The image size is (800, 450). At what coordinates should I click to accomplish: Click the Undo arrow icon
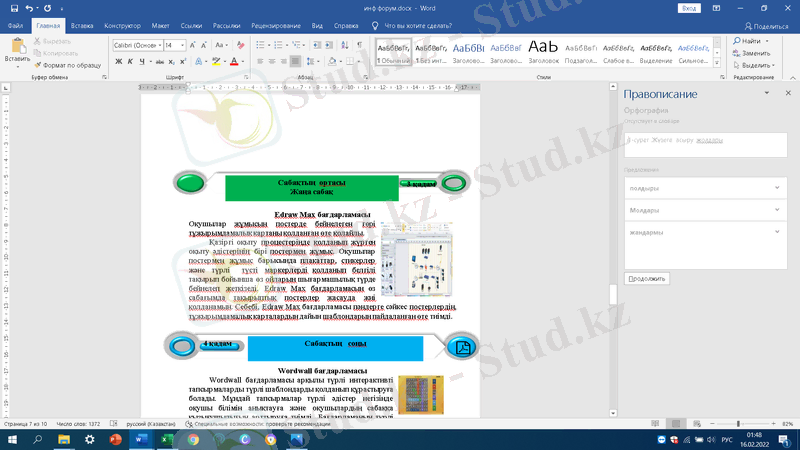pos(28,8)
